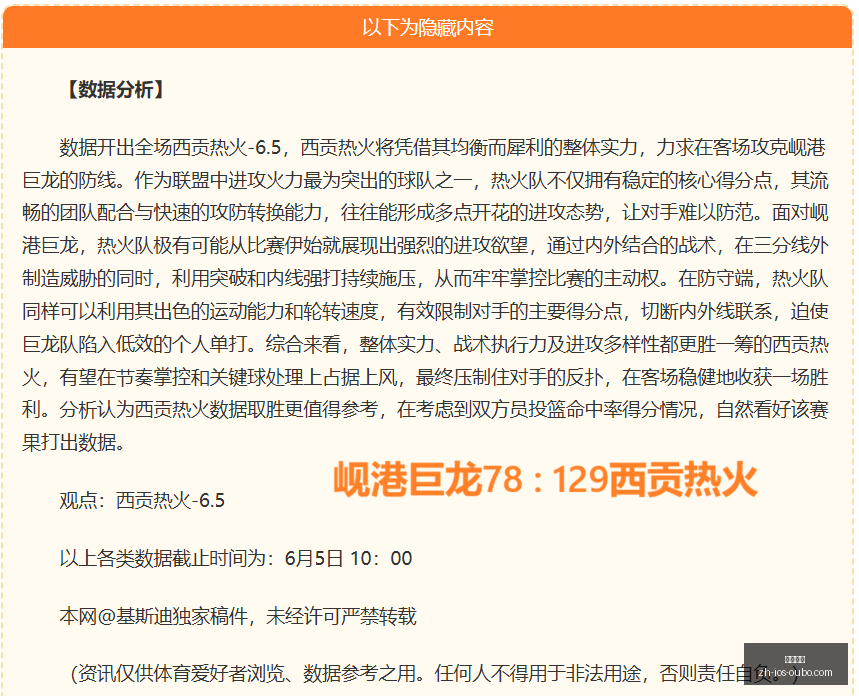Image resolution: width=859 pixels, height=696 pixels.
Task: Click the disclaimer starting '(资讯仅供体育爱好者浏览'
Action: (434, 674)
